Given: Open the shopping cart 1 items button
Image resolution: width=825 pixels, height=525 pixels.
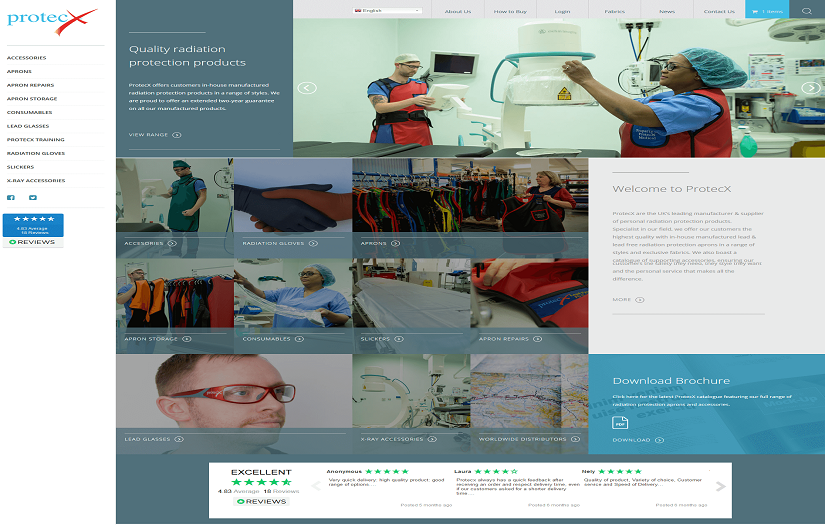Looking at the screenshot, I should (767, 9).
